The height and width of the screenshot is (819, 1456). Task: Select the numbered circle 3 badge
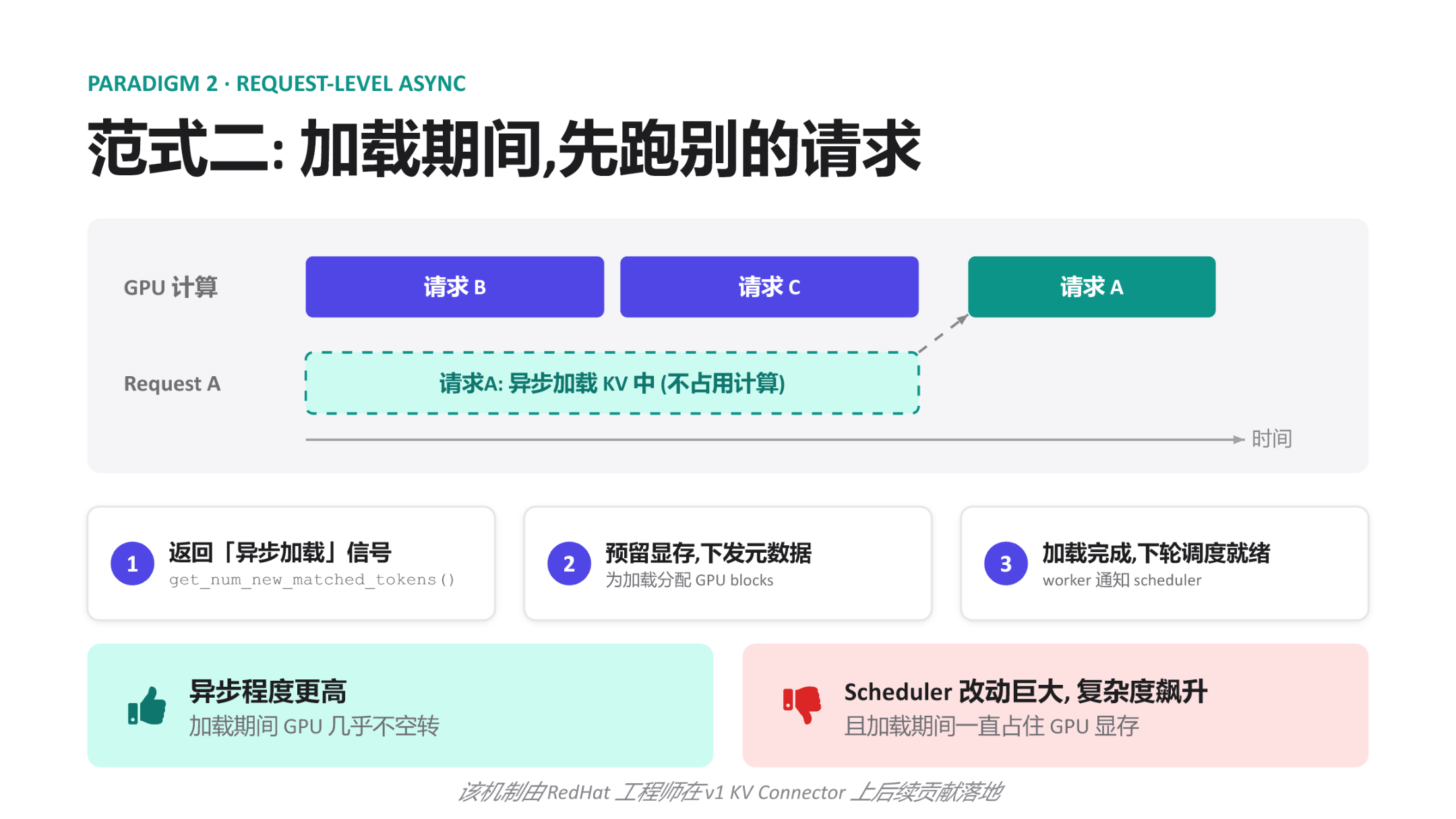tap(1006, 564)
